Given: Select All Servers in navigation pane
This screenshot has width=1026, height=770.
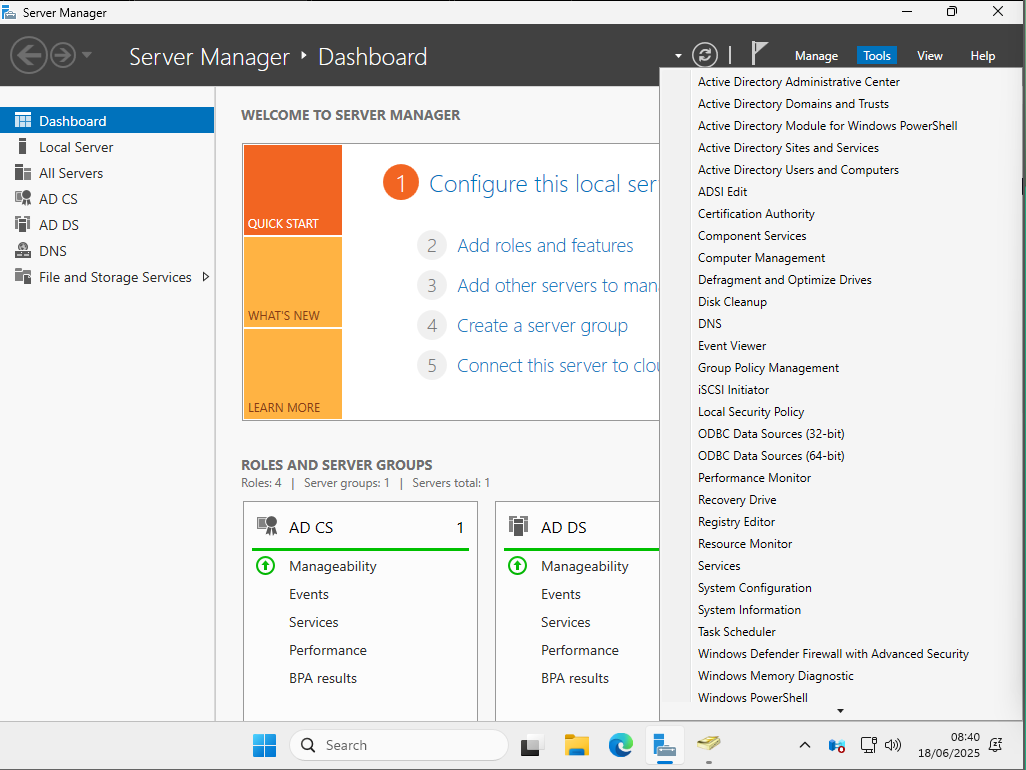Looking at the screenshot, I should [x=107, y=173].
